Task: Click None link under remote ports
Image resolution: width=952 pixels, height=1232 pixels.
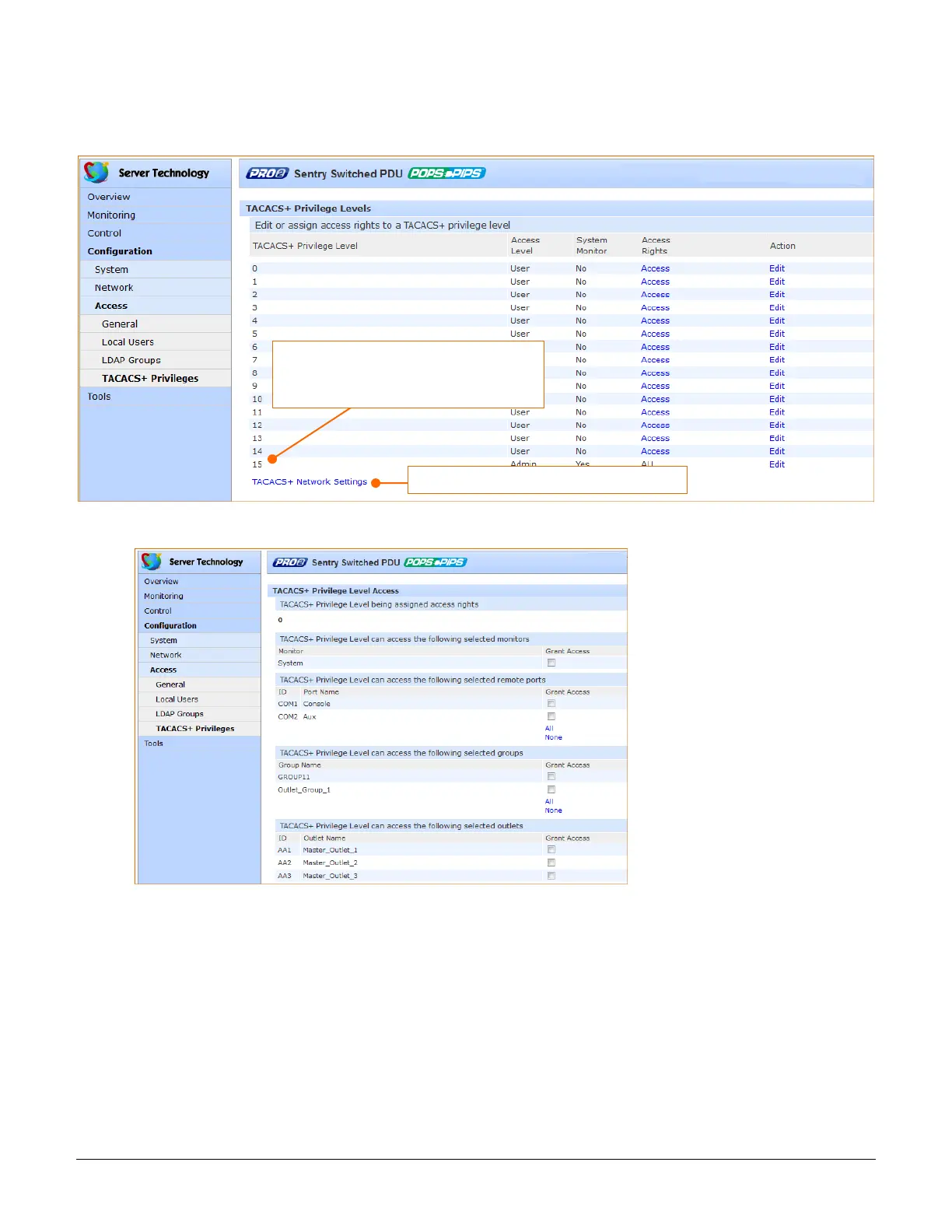Action: (x=553, y=737)
